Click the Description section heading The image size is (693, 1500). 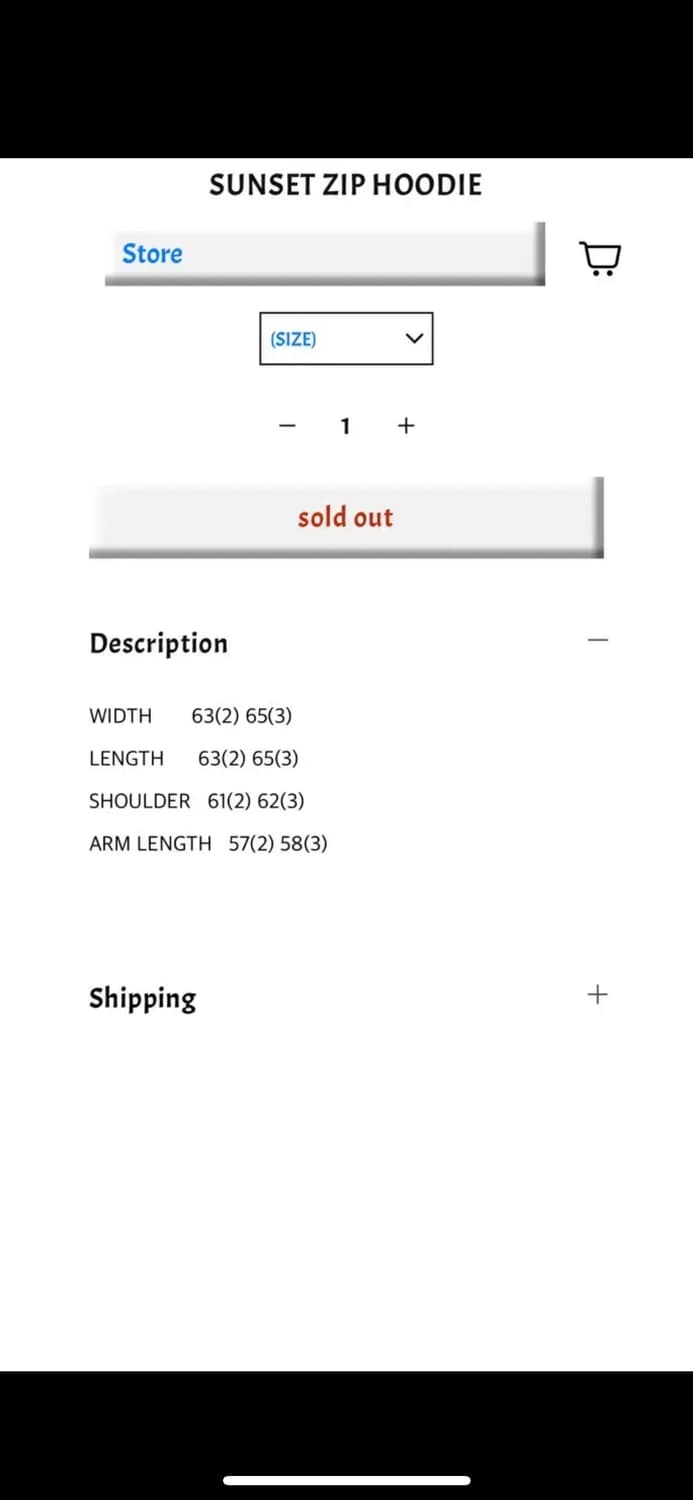point(159,643)
